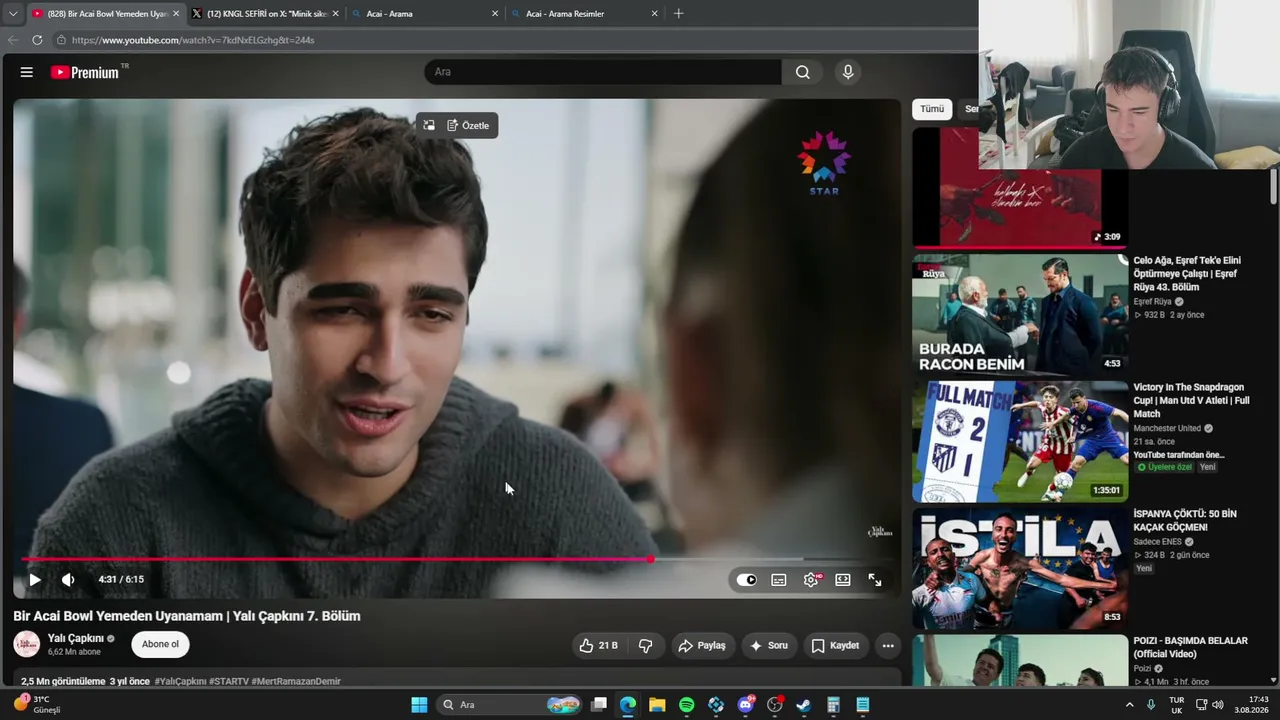Viewport: 1280px width, 720px height.
Task: Open Yalı Çapkını channel avatar
Action: 27,644
